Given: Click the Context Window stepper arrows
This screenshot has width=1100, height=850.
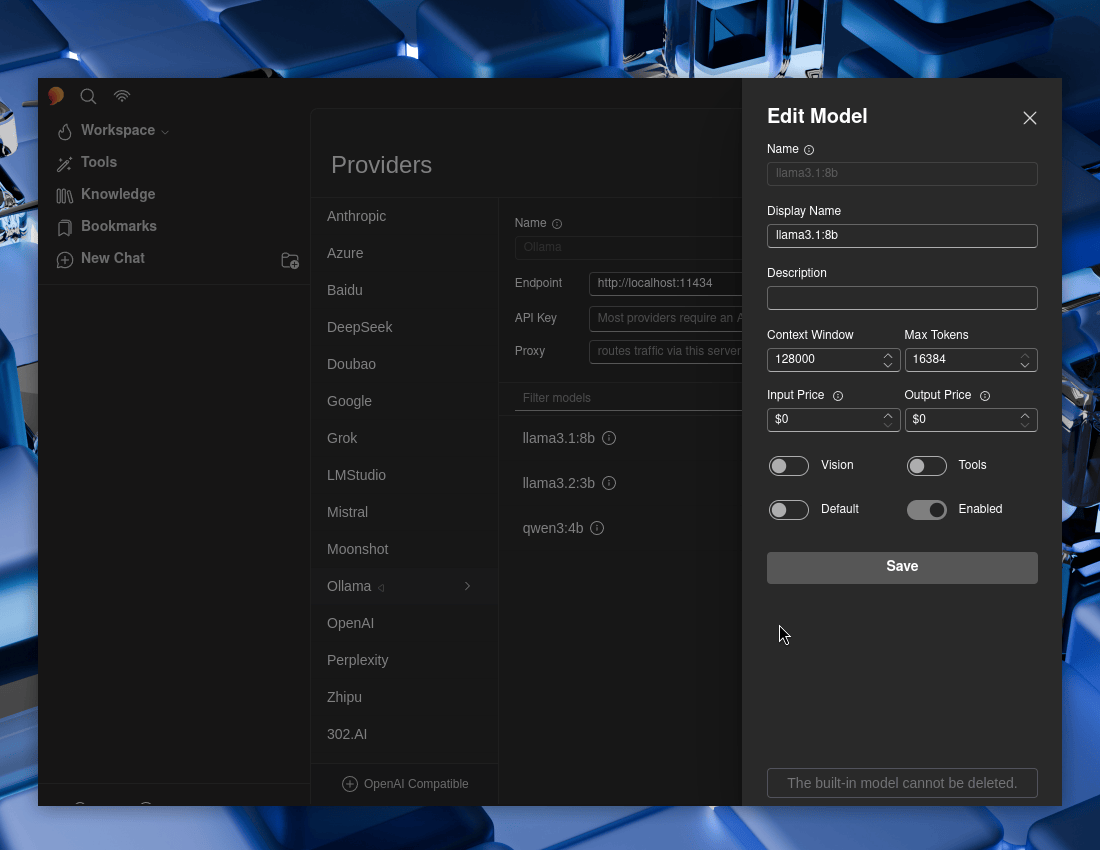Looking at the screenshot, I should point(888,360).
